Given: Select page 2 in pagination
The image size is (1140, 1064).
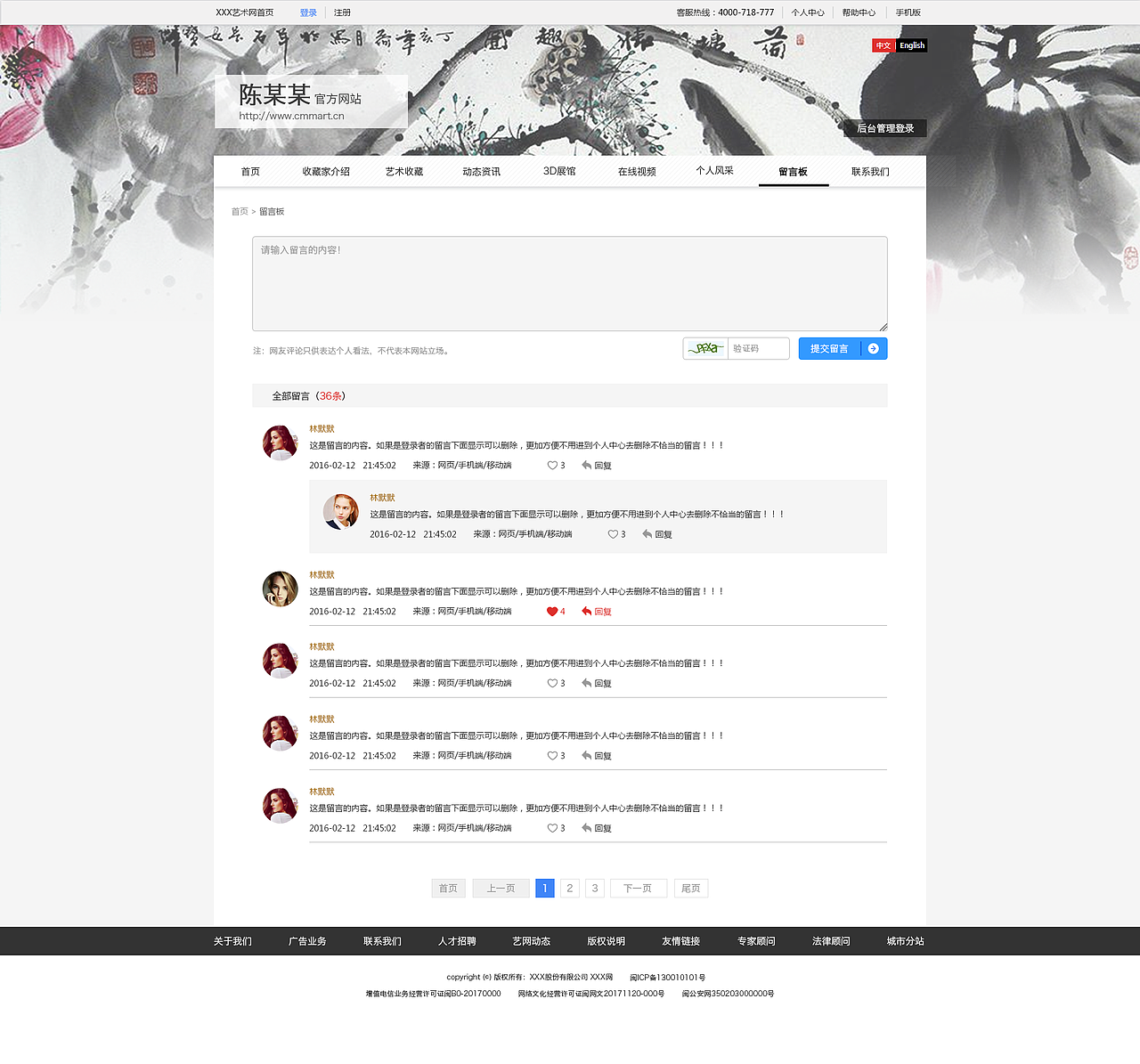Looking at the screenshot, I should pos(570,889).
